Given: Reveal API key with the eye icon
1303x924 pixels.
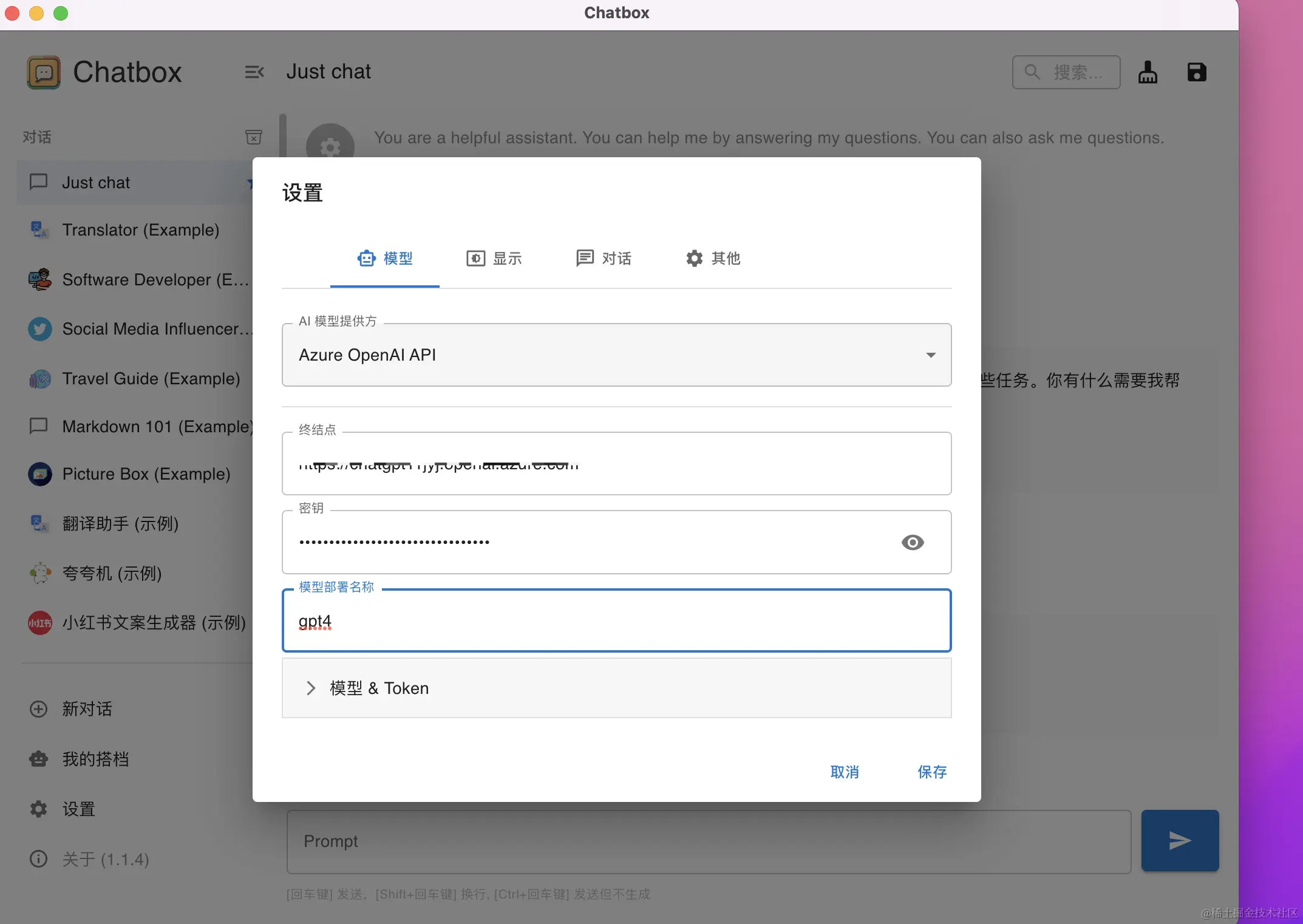Looking at the screenshot, I should (x=912, y=542).
